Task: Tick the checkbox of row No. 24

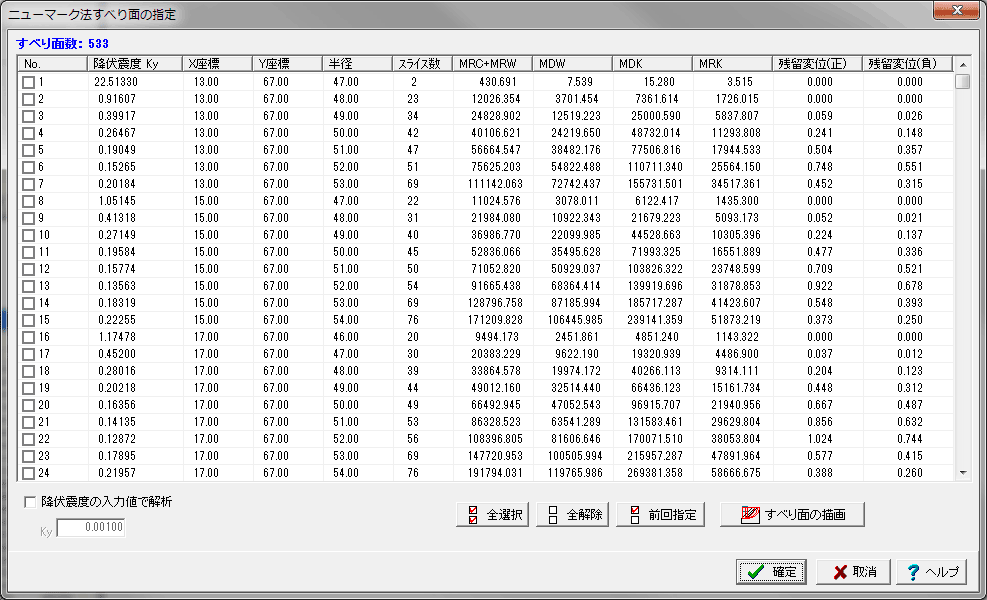Action: point(28,473)
